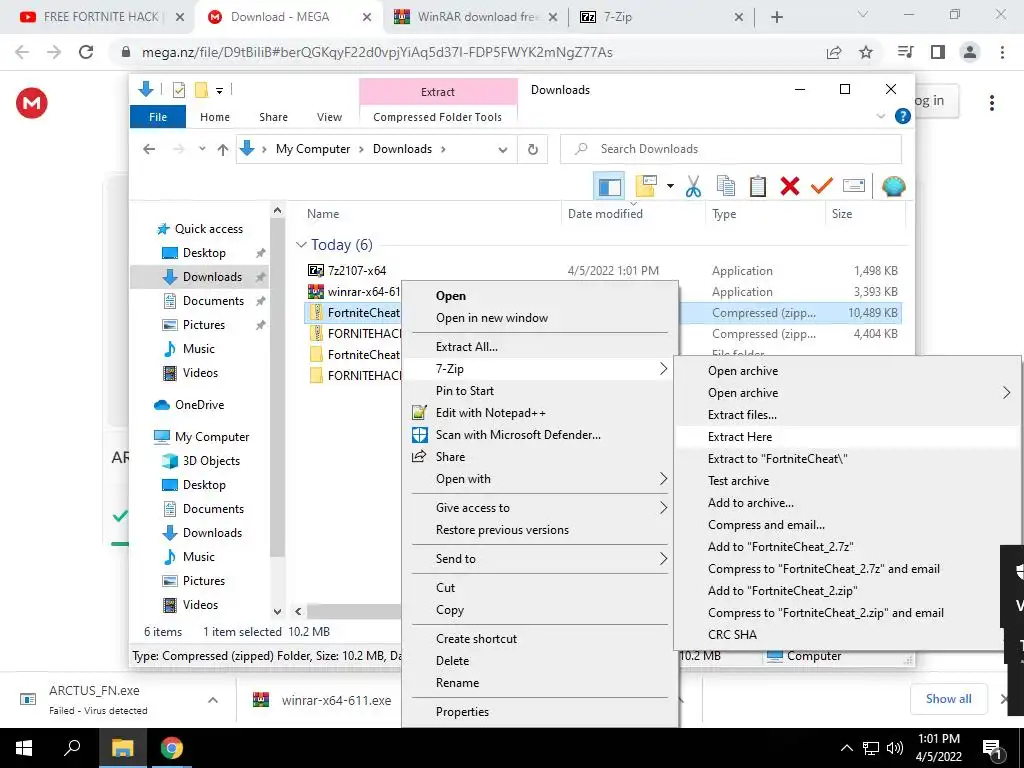This screenshot has width=1024, height=768.
Task: Open the Home ribbon tab
Action: click(x=215, y=117)
